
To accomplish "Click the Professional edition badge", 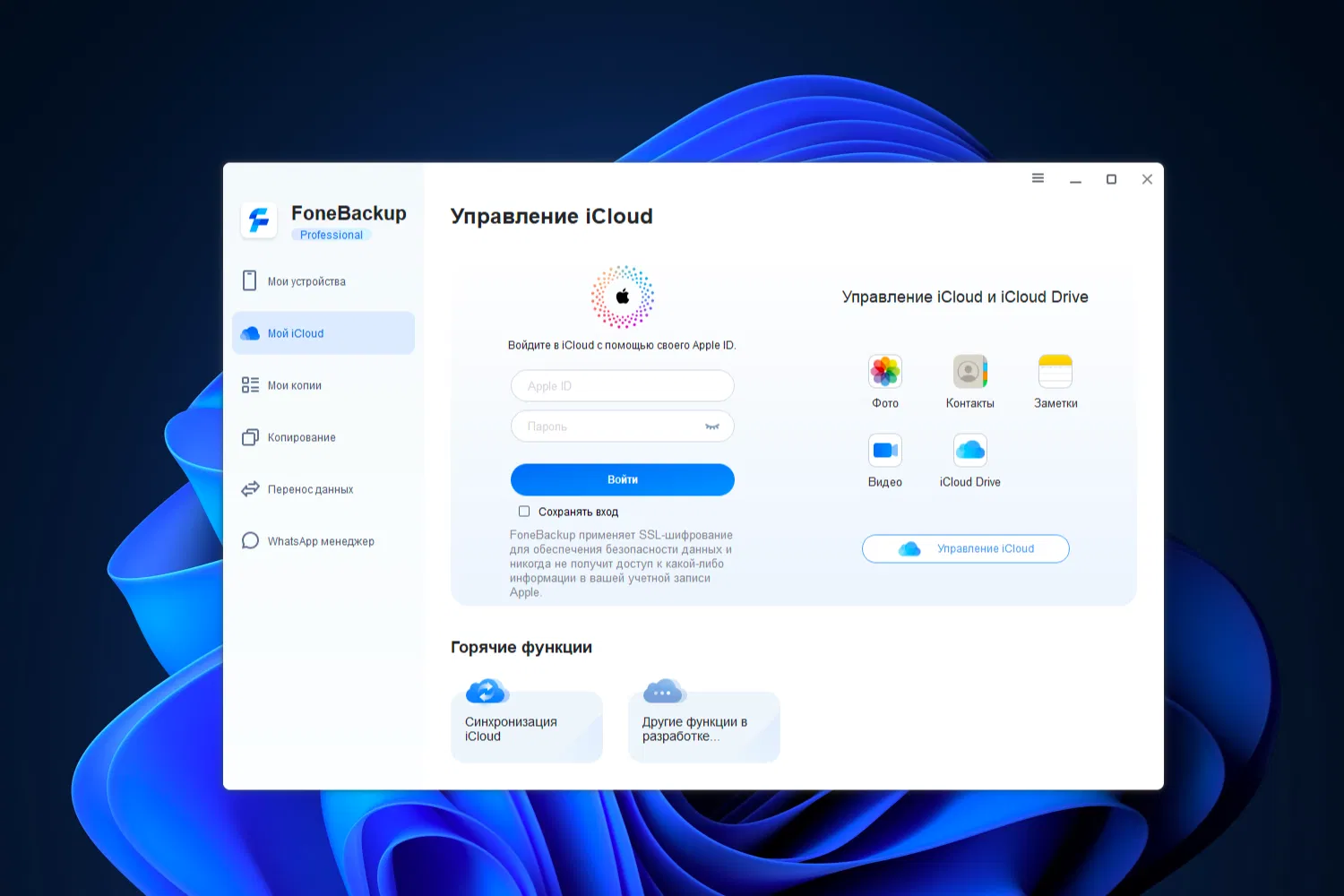I will (x=332, y=235).
